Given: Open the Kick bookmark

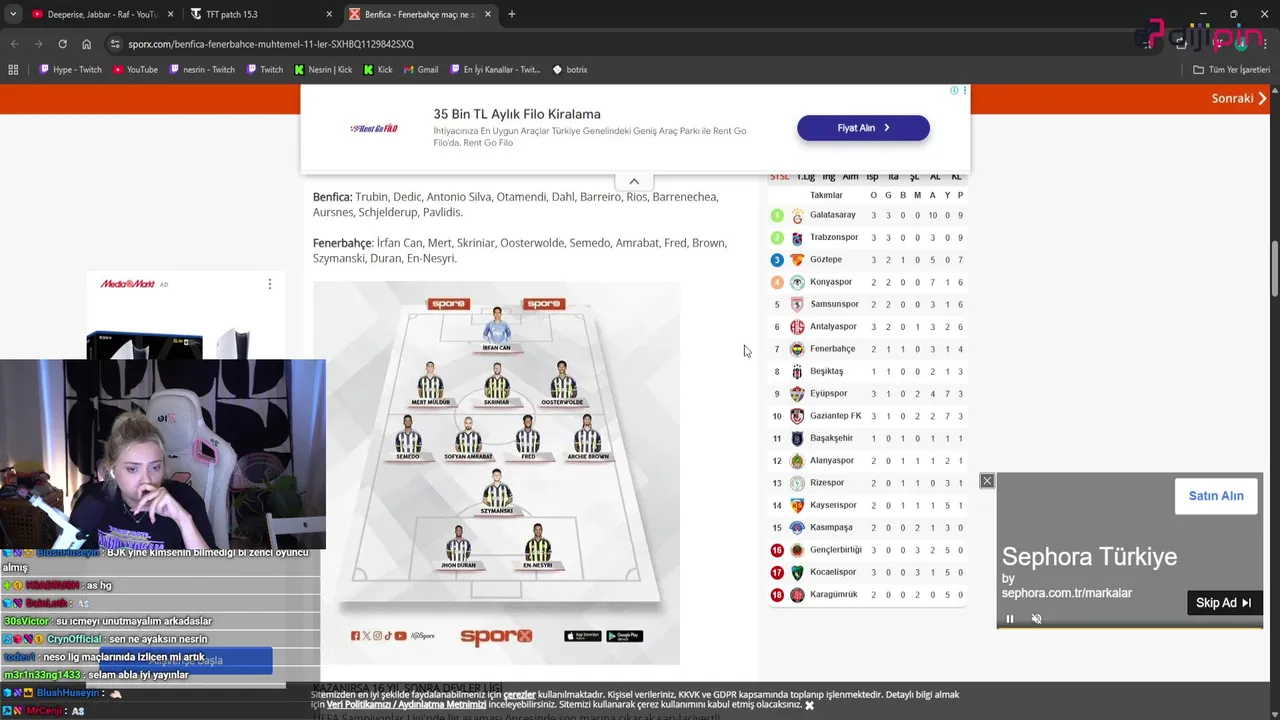Looking at the screenshot, I should click(378, 70).
